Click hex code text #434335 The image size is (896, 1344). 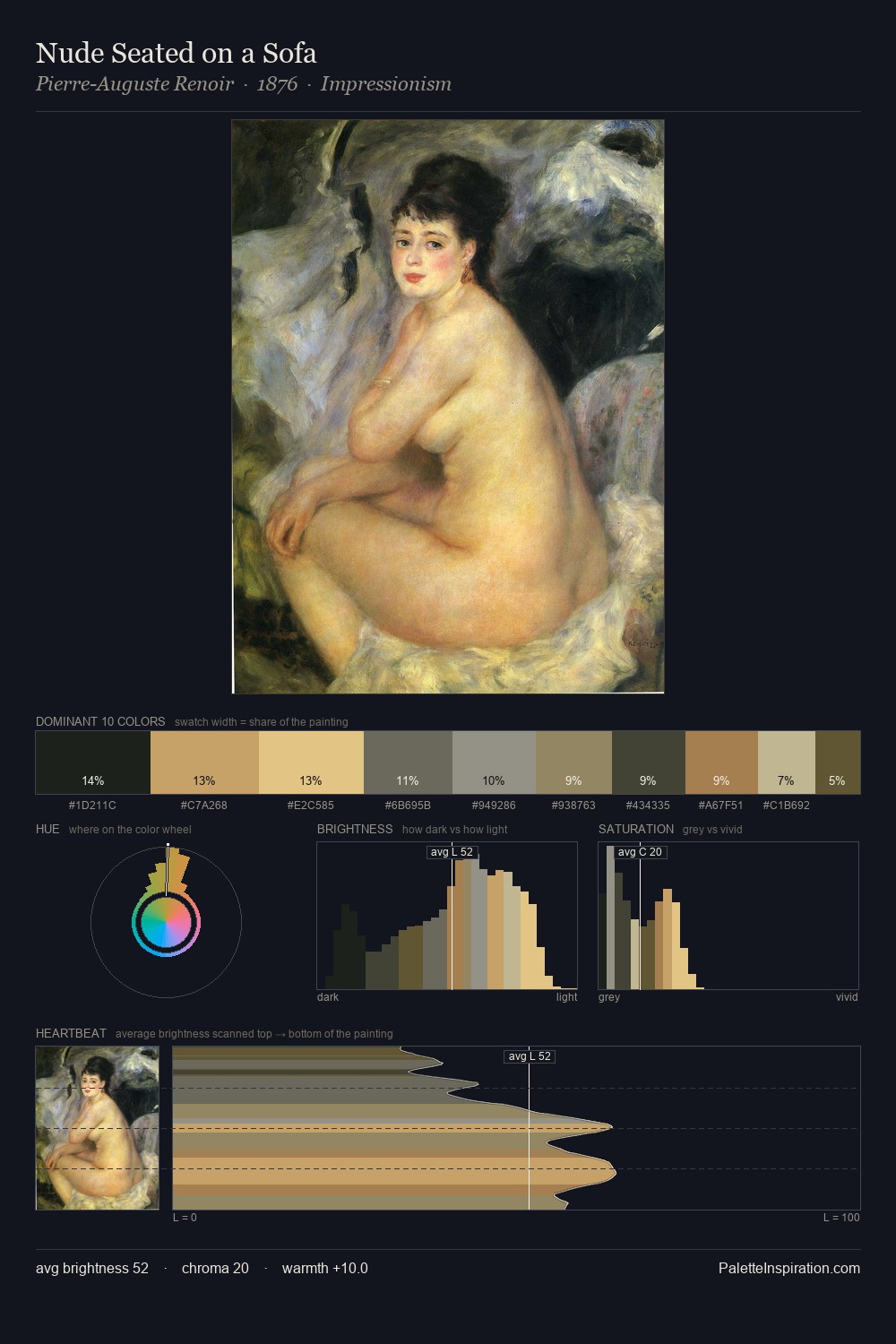point(648,806)
